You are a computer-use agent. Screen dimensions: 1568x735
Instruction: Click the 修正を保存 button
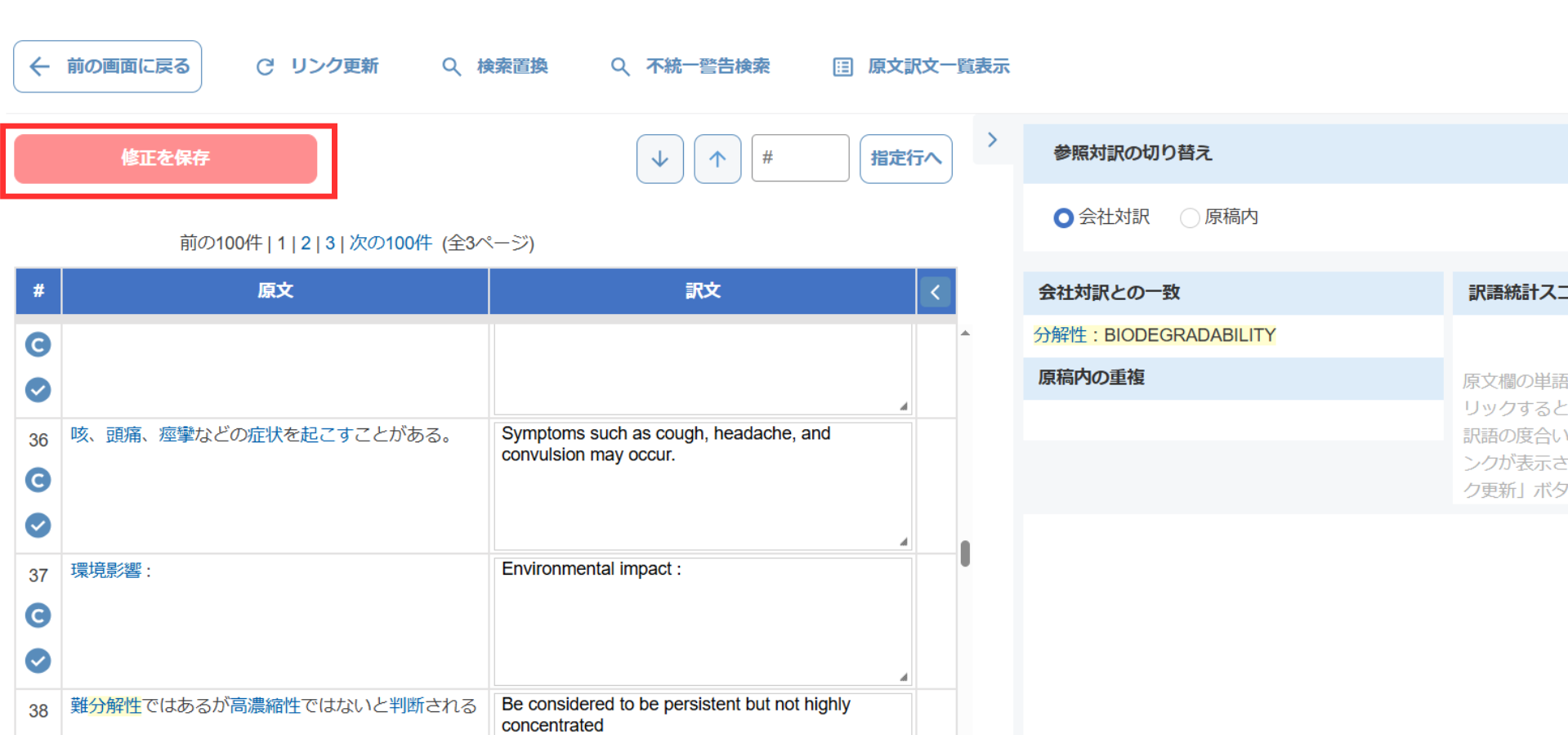(x=165, y=159)
